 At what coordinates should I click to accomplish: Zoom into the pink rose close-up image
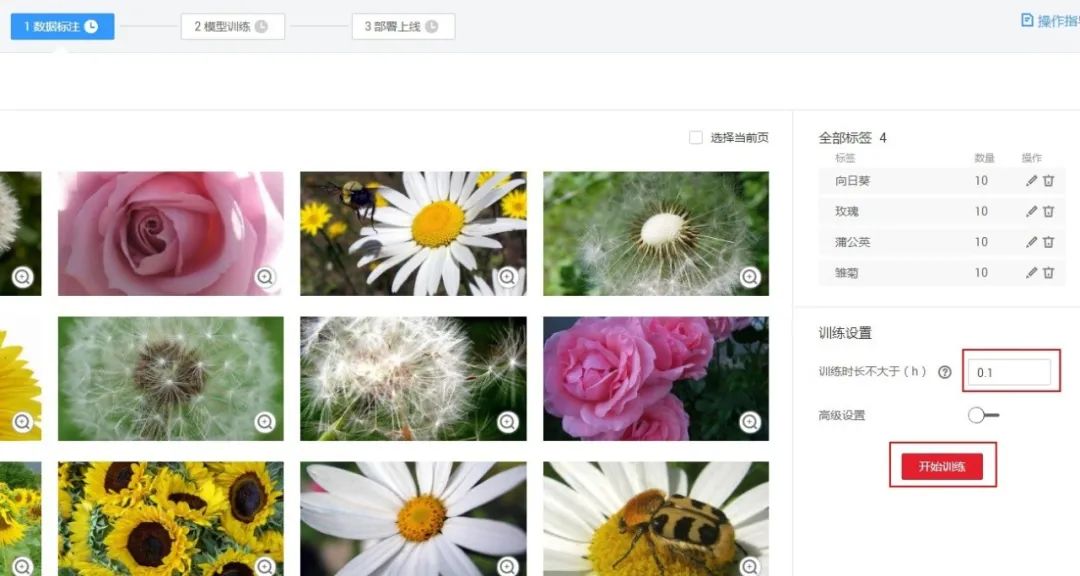(265, 277)
